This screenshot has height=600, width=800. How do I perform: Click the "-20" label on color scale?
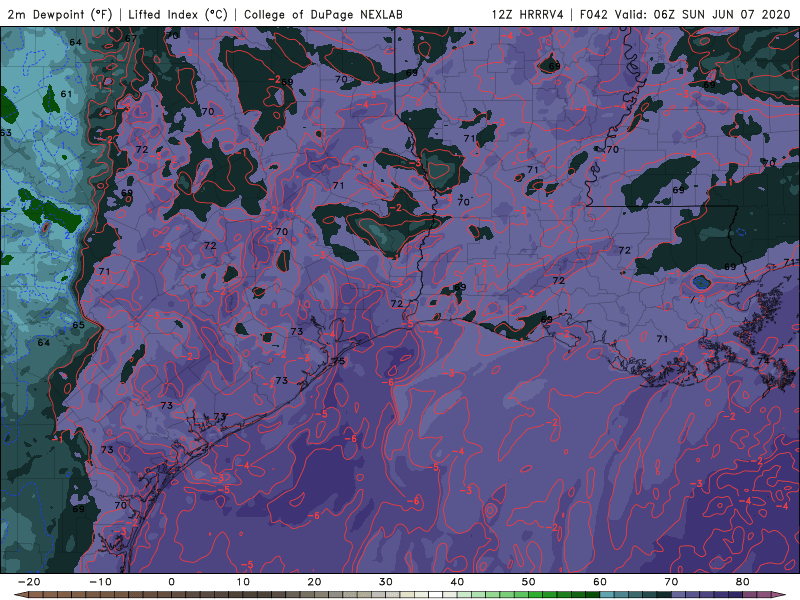[29, 582]
